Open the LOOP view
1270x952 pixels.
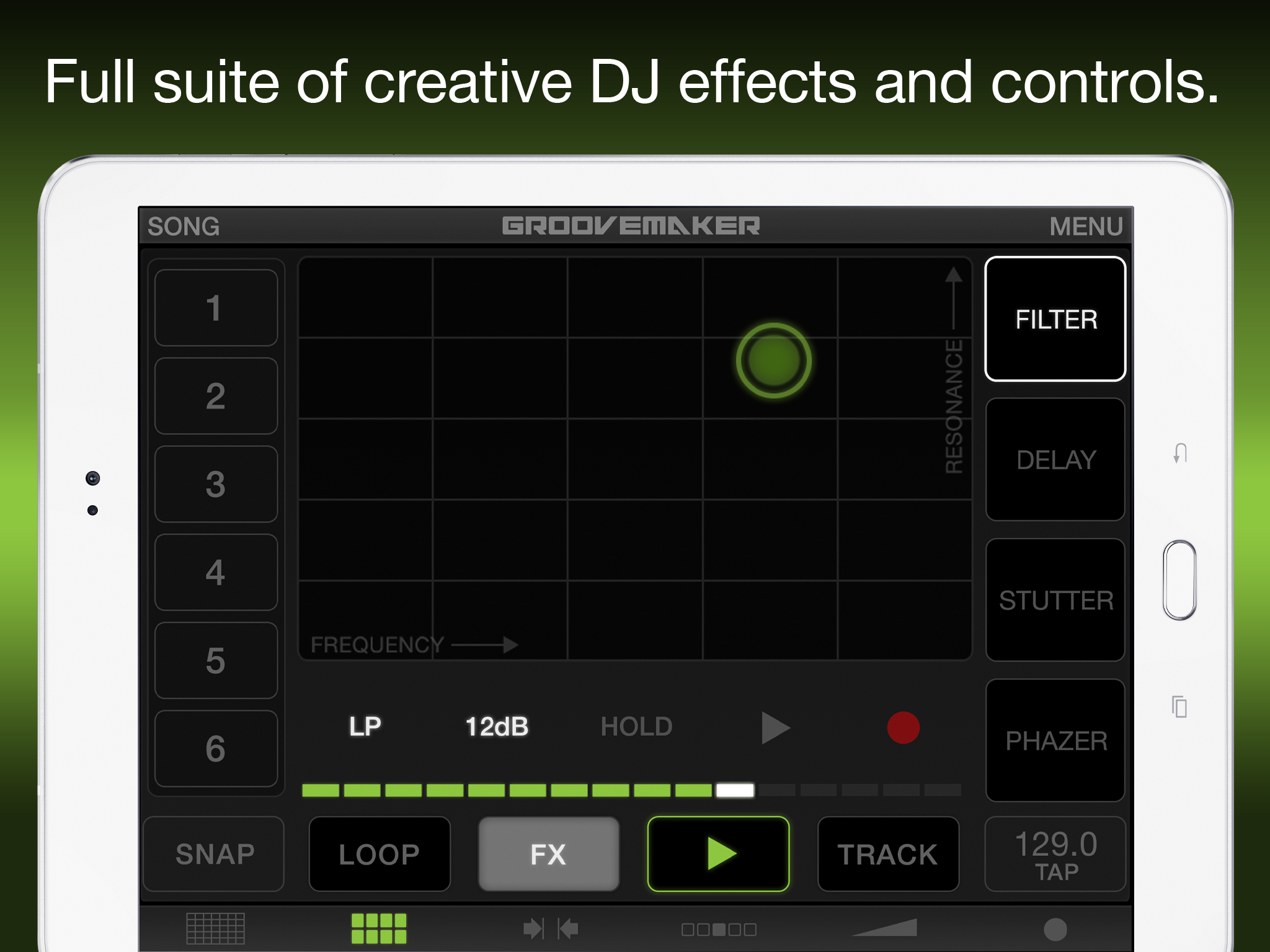pyautogui.click(x=380, y=854)
